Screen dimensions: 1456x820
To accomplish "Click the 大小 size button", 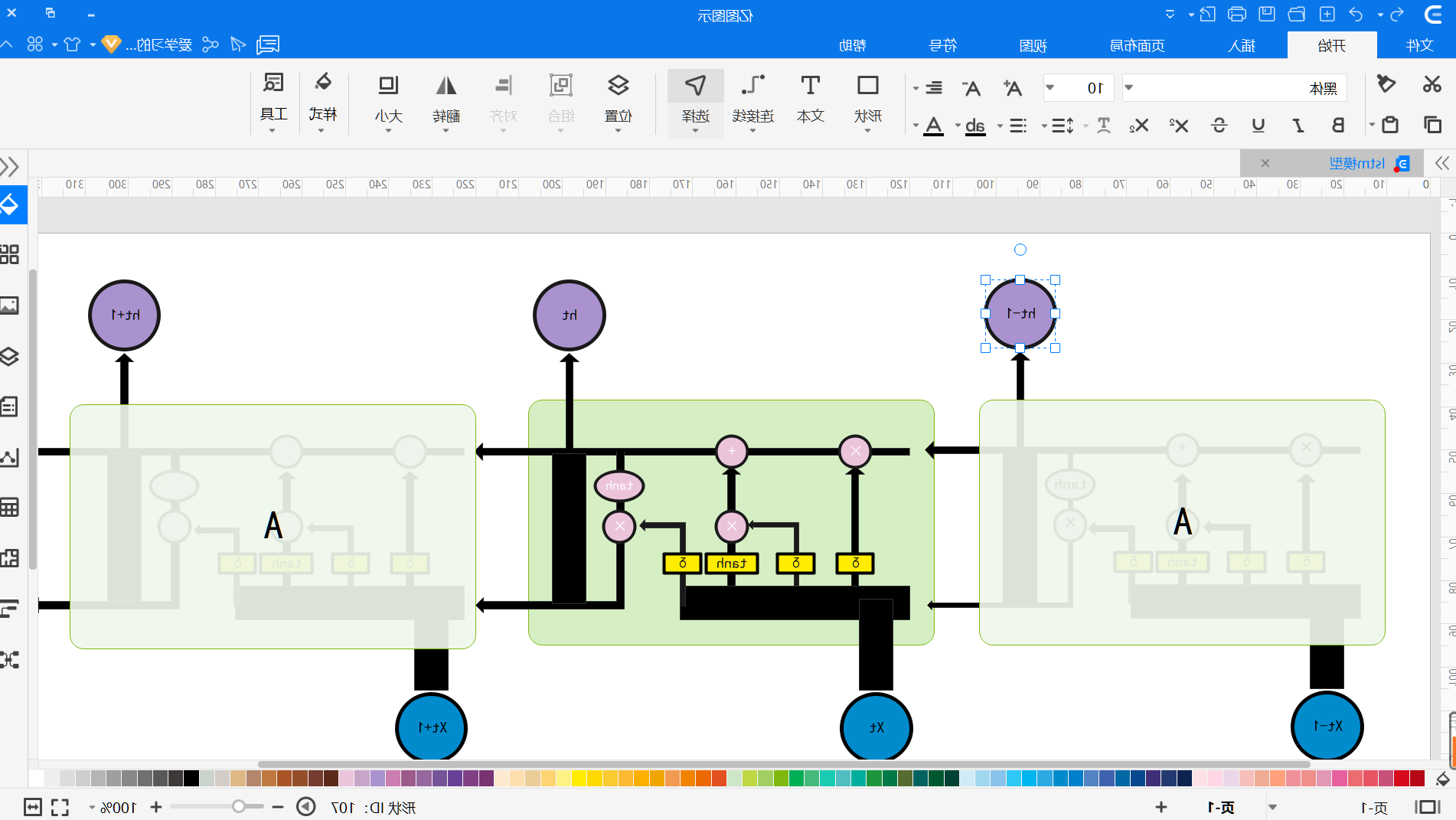I will [389, 102].
